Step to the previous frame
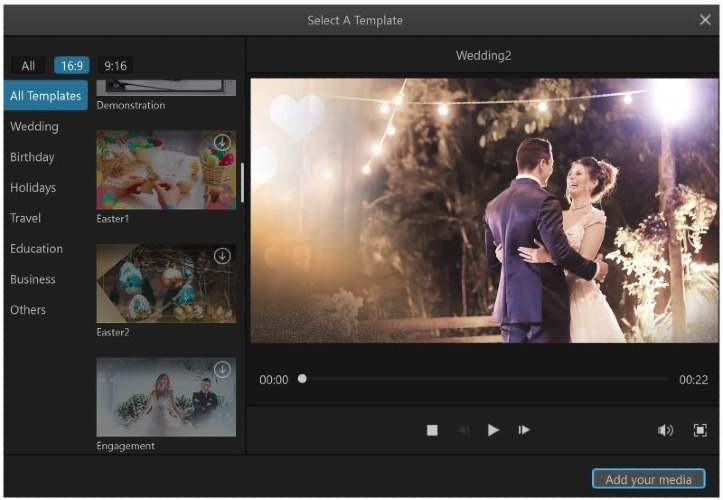This screenshot has width=723, height=500. (464, 430)
